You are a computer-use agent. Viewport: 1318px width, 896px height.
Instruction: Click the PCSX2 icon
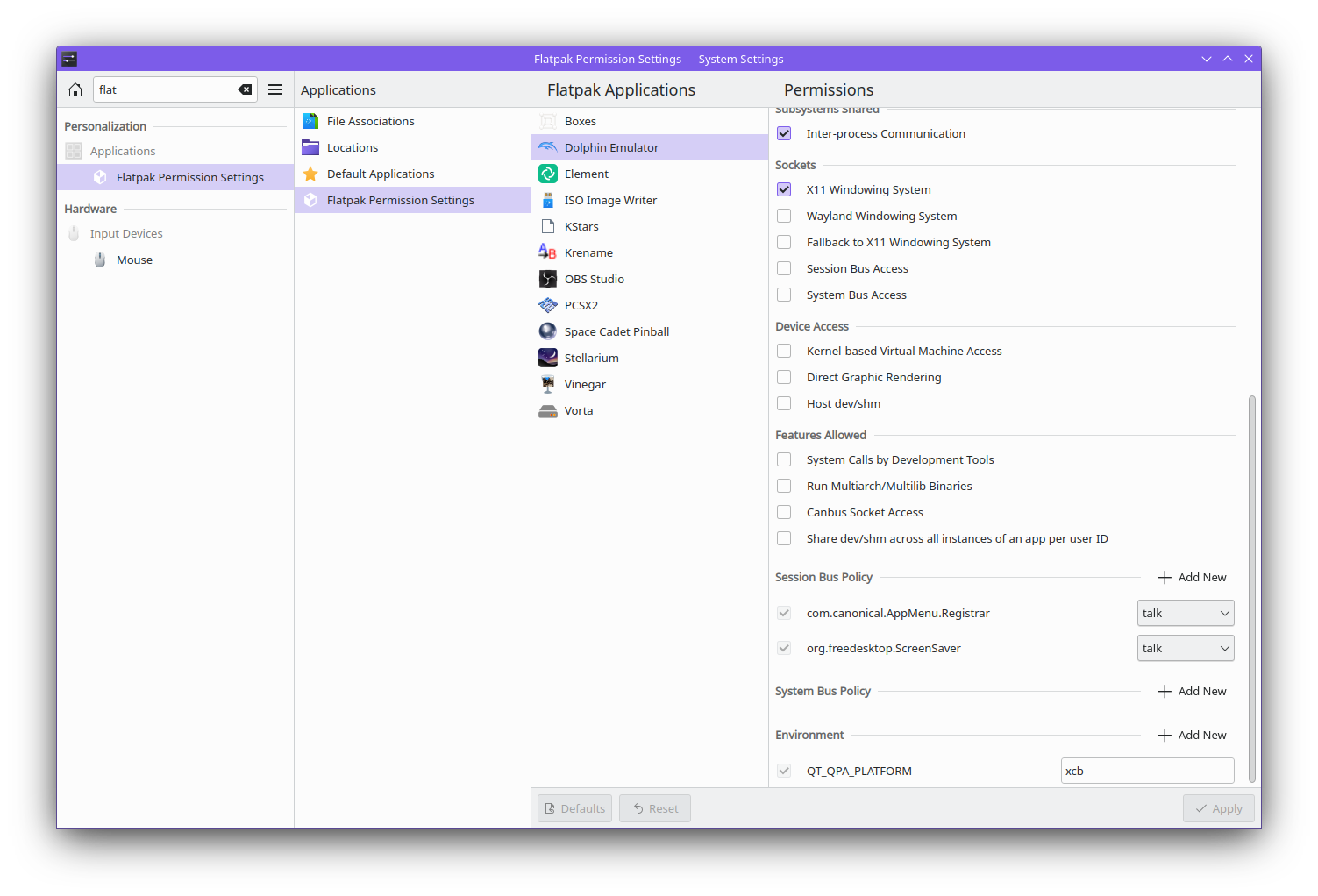(548, 305)
